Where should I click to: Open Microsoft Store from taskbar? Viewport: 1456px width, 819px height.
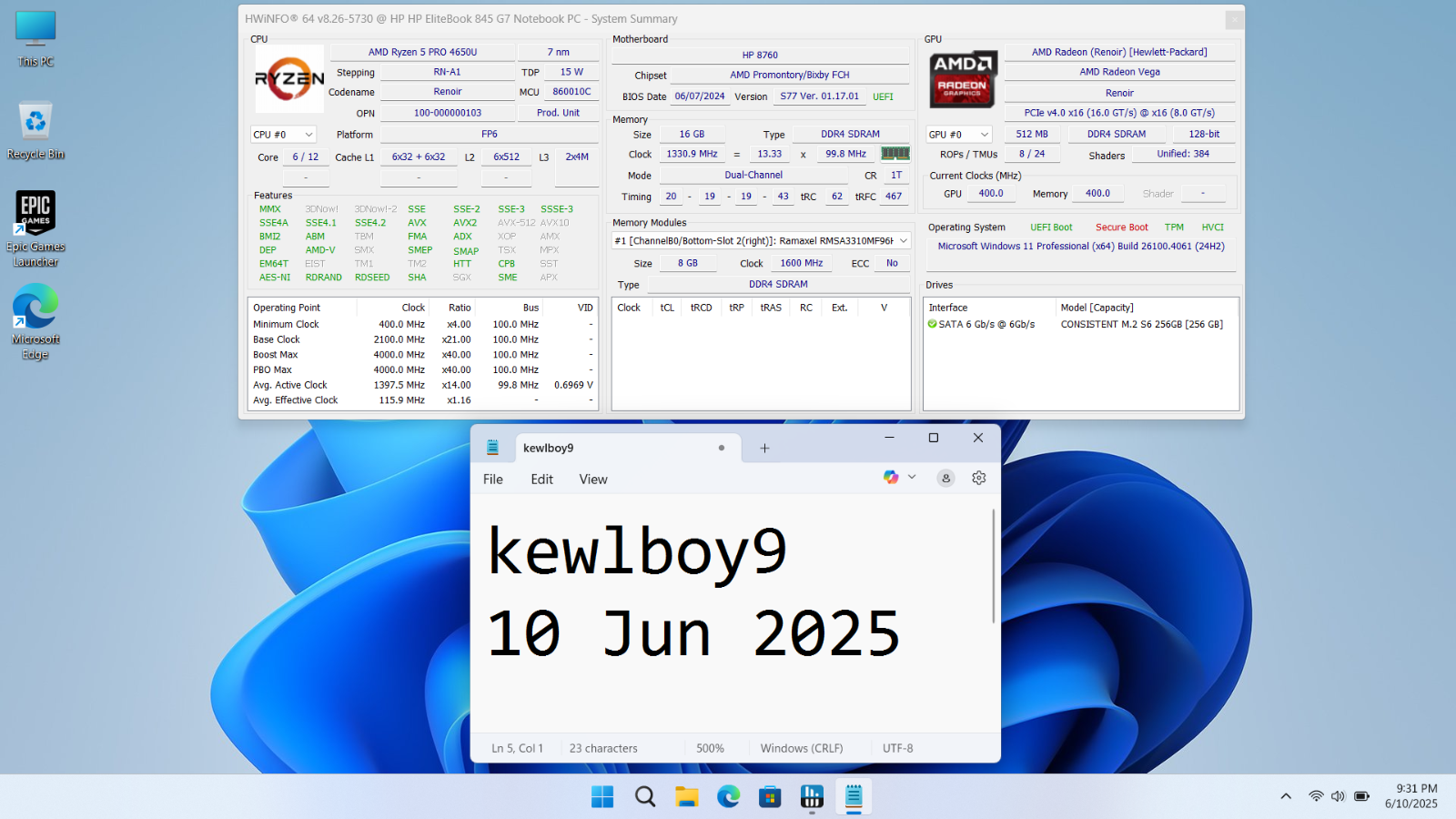(771, 797)
